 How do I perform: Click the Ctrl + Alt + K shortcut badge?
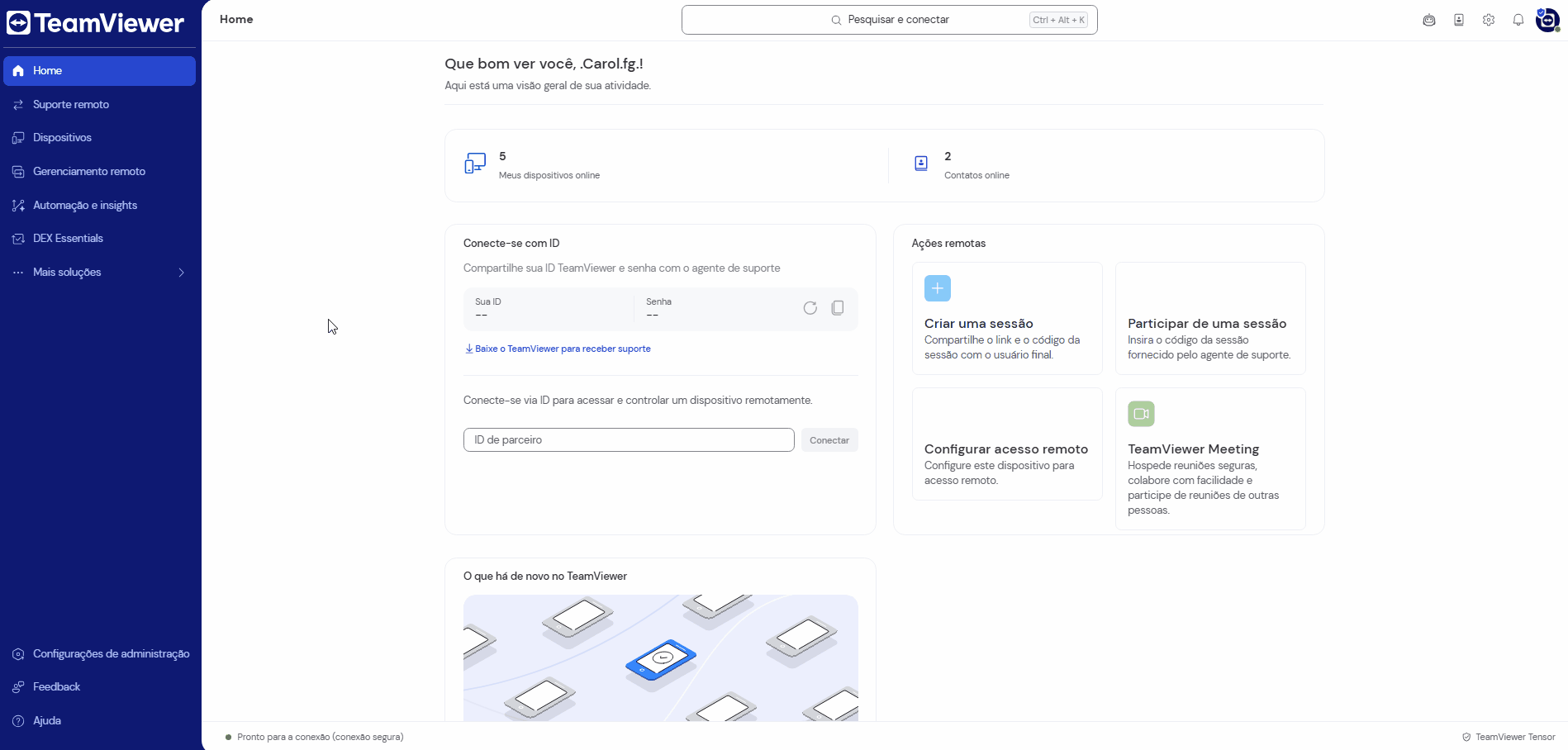coord(1058,20)
